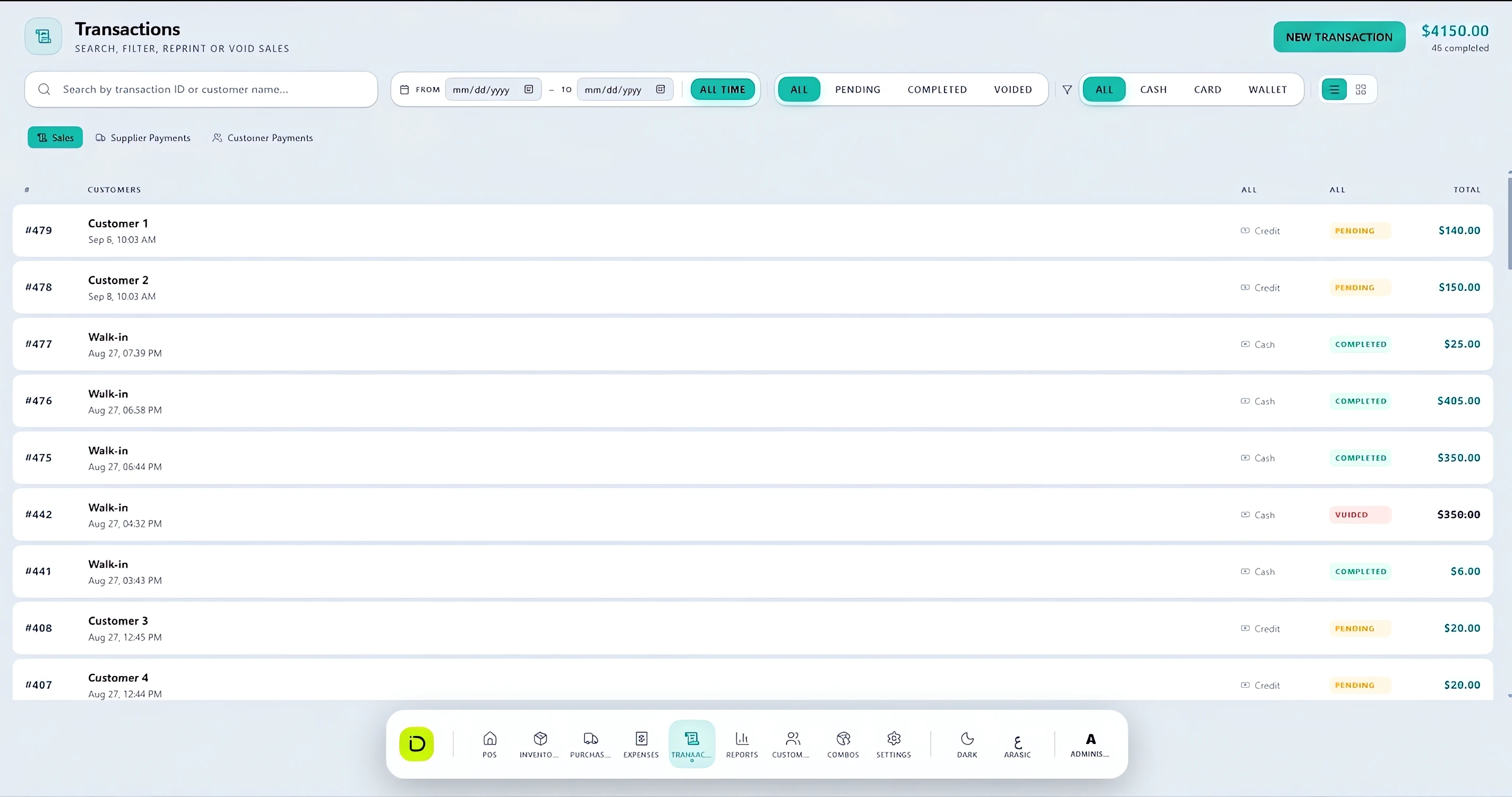The height and width of the screenshot is (797, 1512).
Task: Click the From date input field
Action: click(493, 89)
